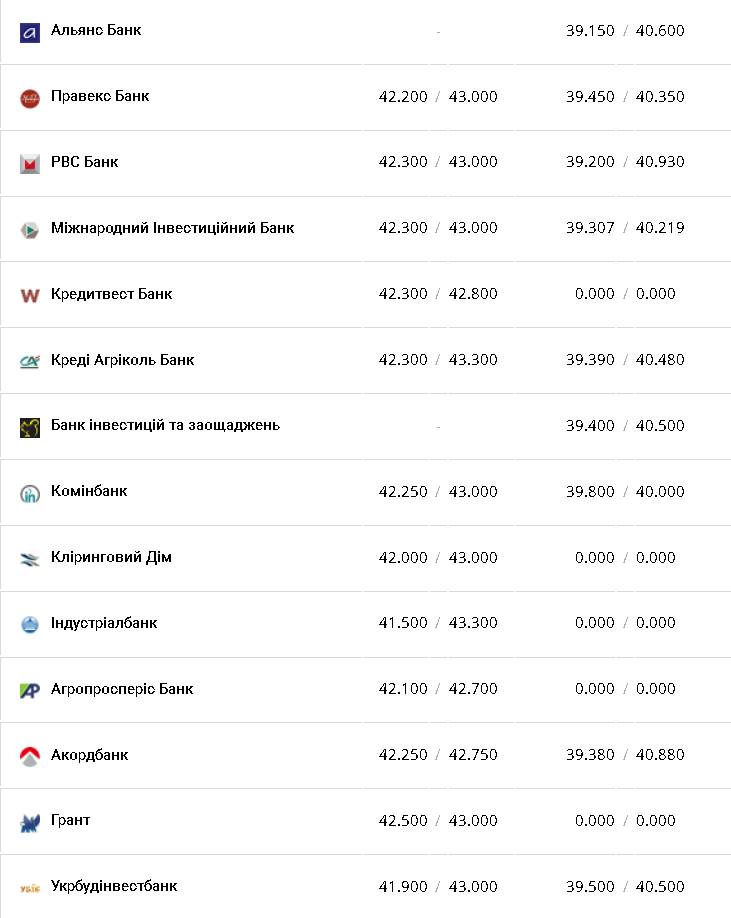The height and width of the screenshot is (918, 731).
Task: Click the Кредитвест Банк logo icon
Action: click(29, 295)
